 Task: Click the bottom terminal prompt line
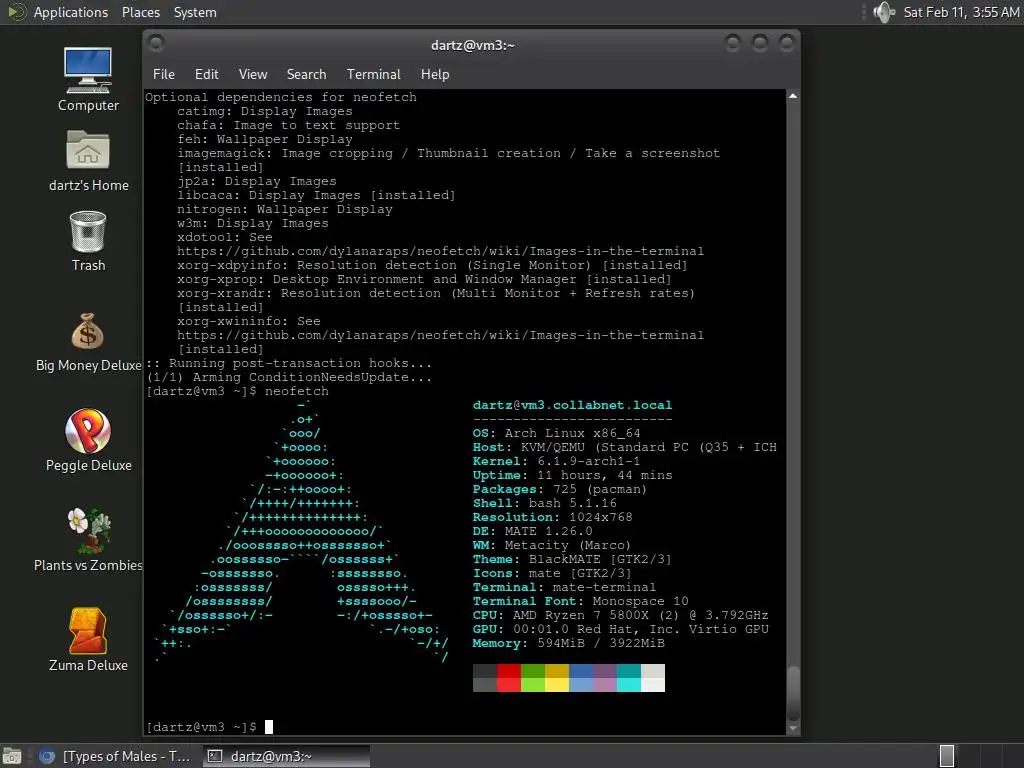(x=209, y=727)
